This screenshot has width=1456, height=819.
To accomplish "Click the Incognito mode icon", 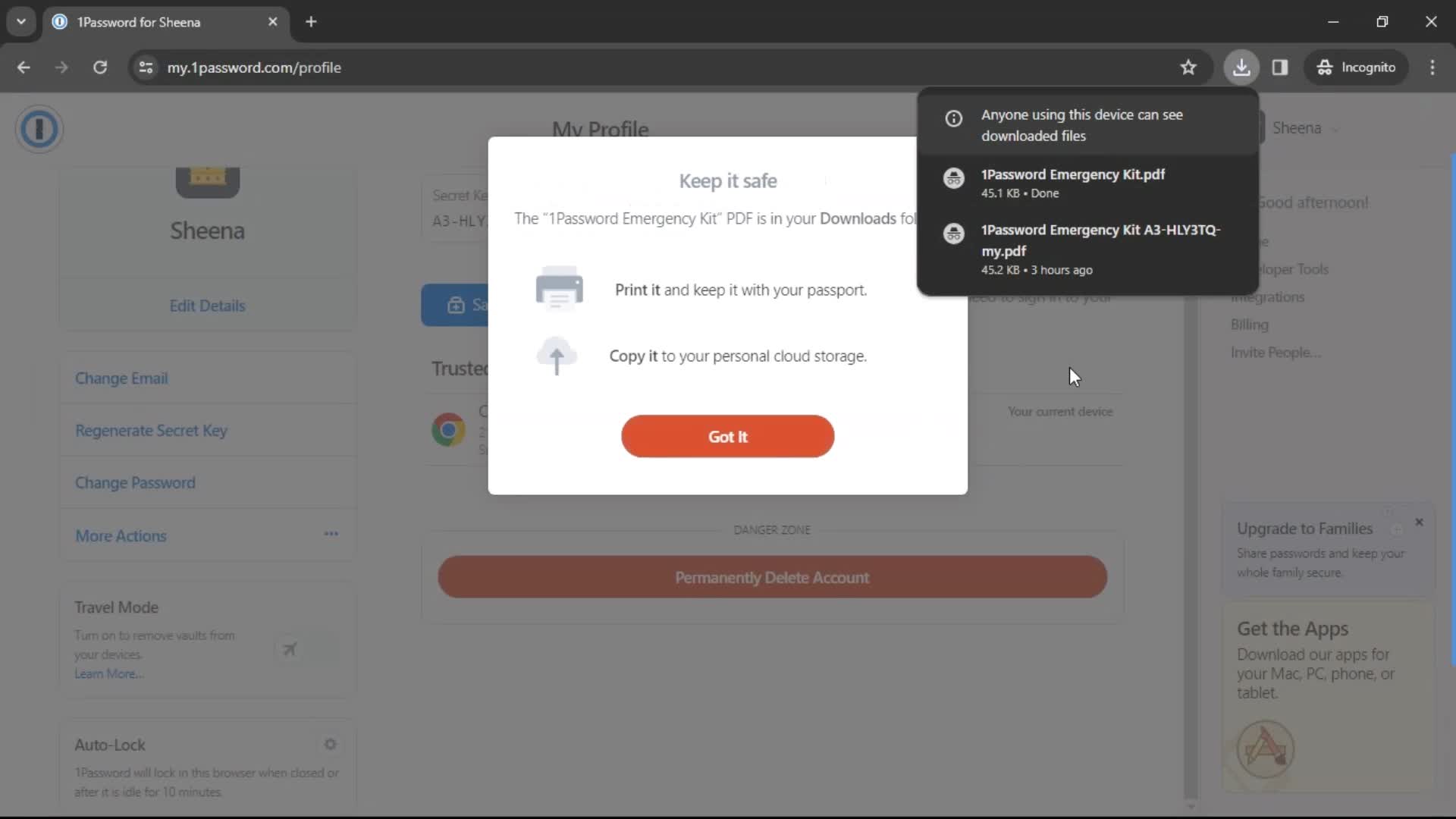I will coord(1326,67).
